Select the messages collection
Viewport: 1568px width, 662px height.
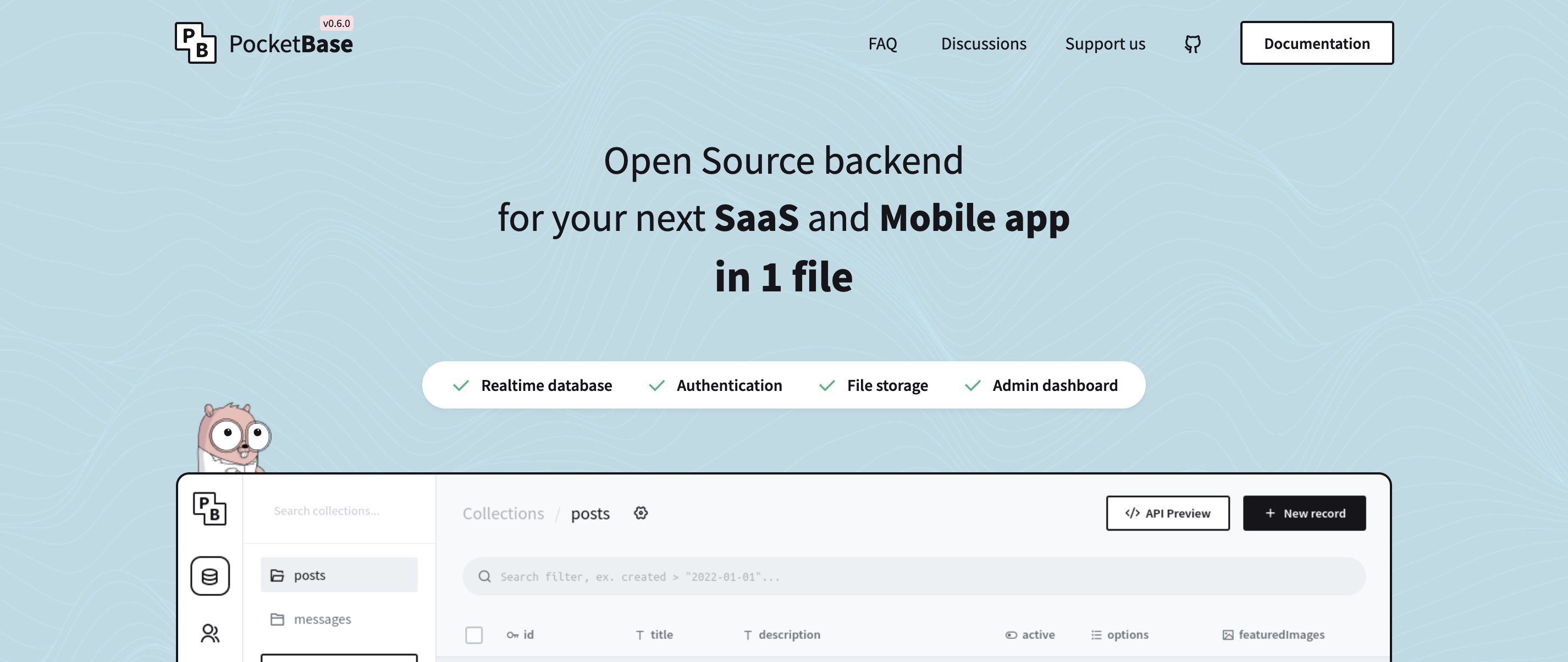[322, 619]
